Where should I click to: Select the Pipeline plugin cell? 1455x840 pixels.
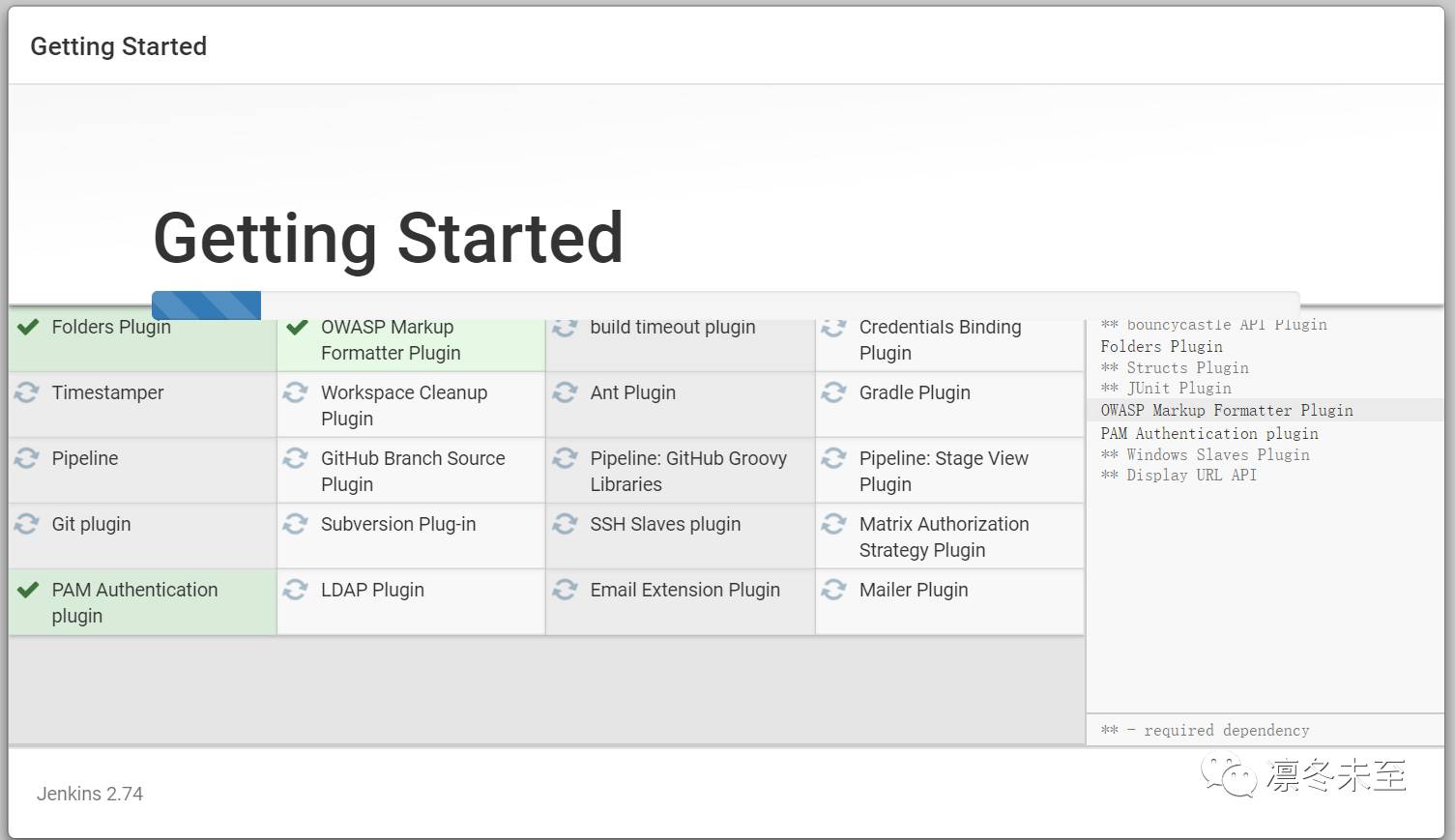click(x=142, y=471)
